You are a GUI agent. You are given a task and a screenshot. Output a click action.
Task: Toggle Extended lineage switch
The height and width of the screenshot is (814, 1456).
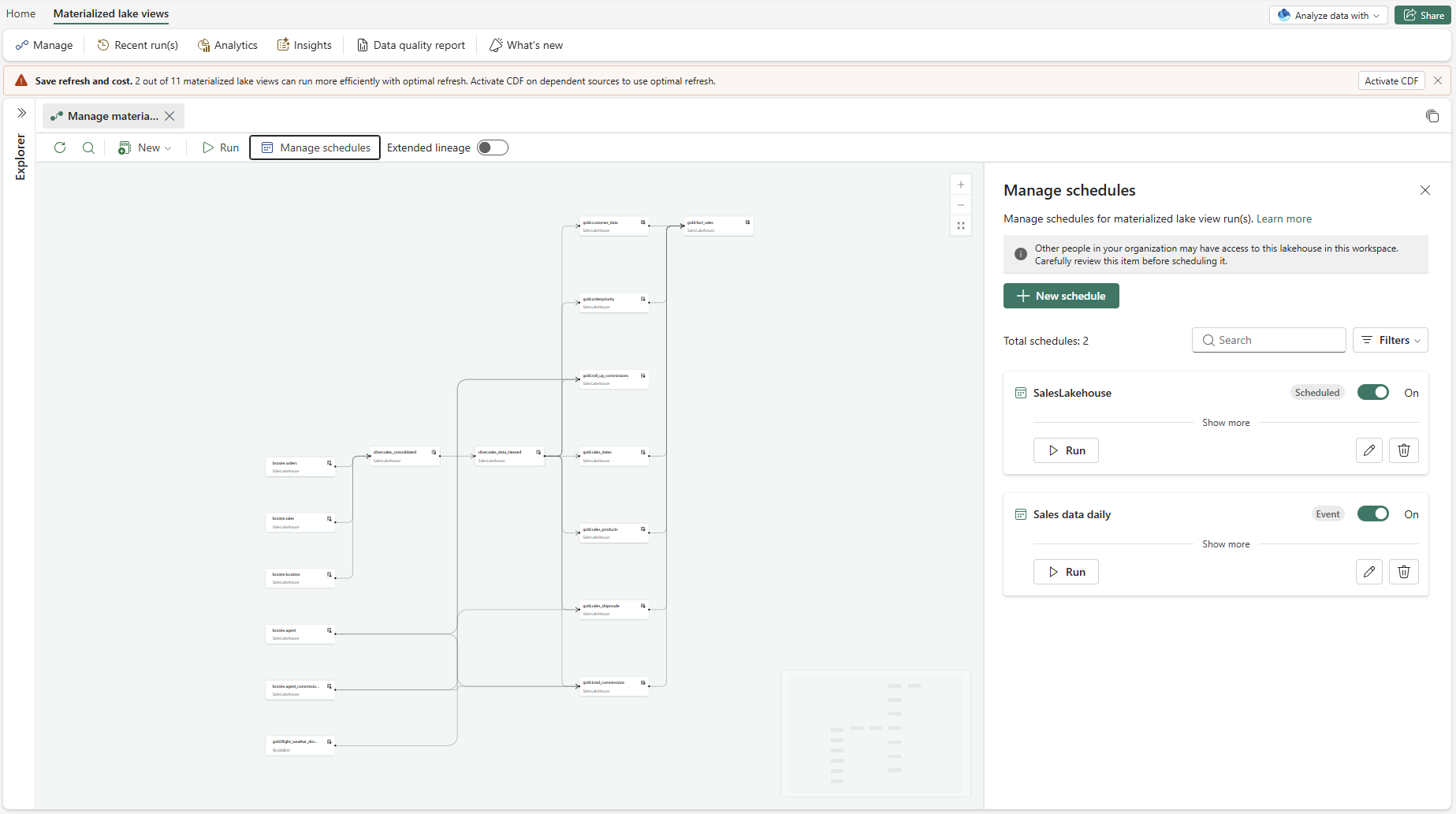493,147
